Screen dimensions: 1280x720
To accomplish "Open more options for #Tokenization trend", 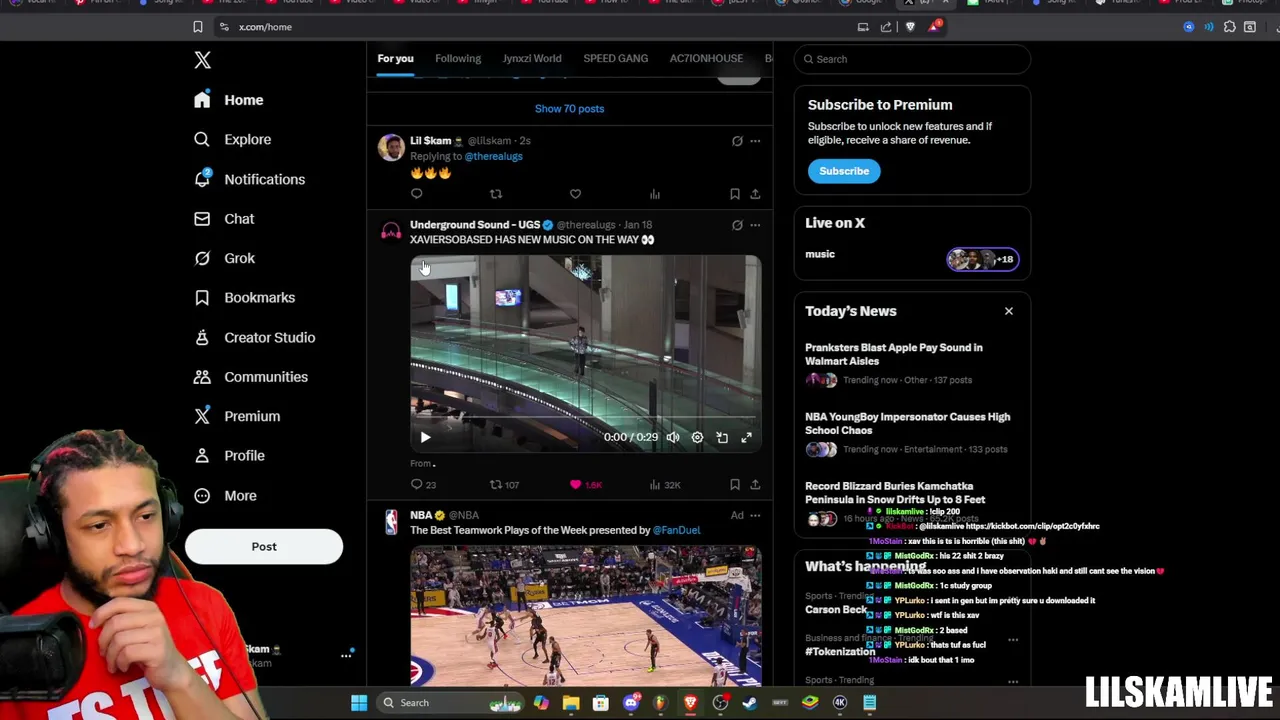I will coord(1013,640).
